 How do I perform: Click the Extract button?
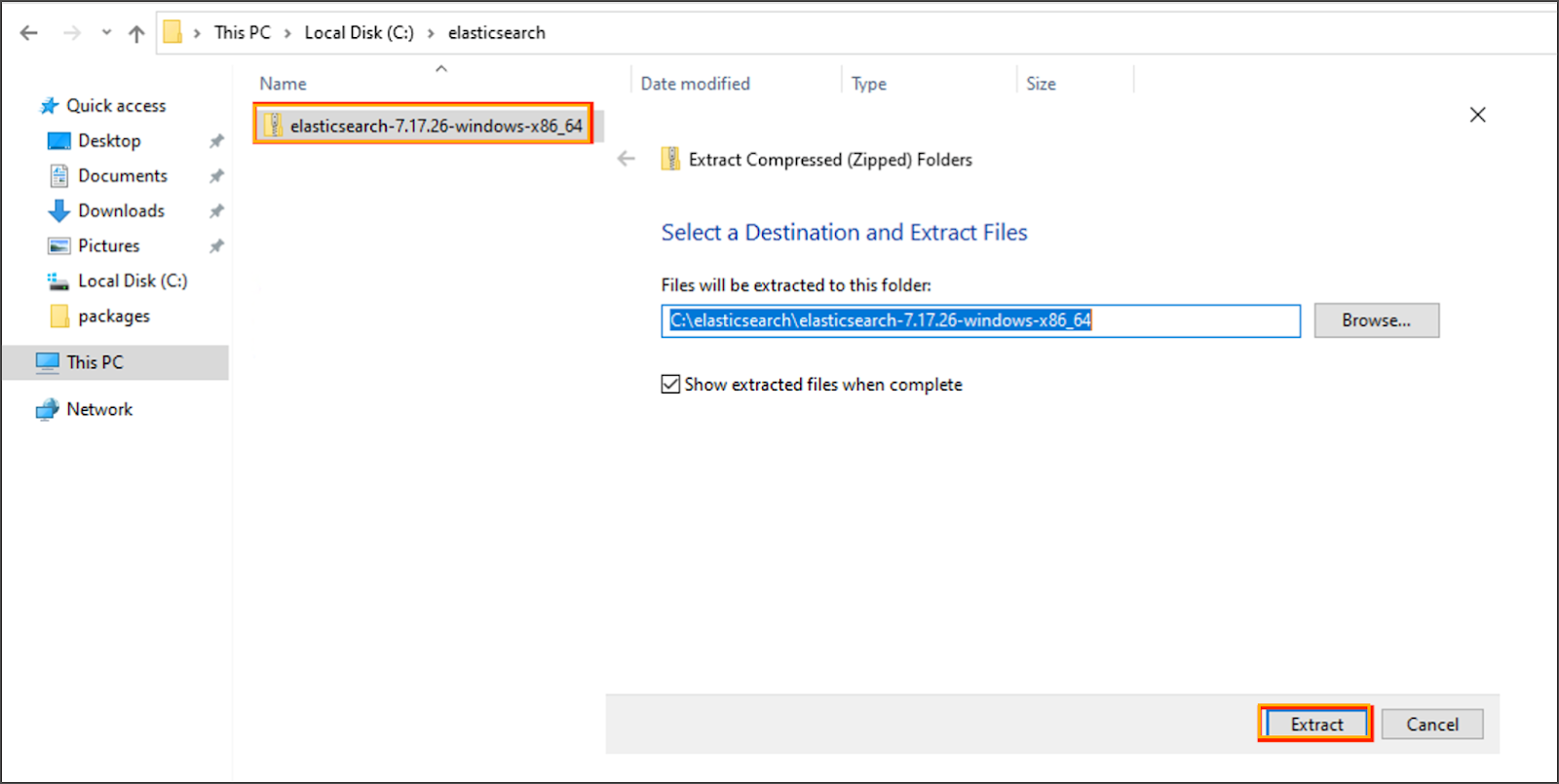[x=1315, y=724]
